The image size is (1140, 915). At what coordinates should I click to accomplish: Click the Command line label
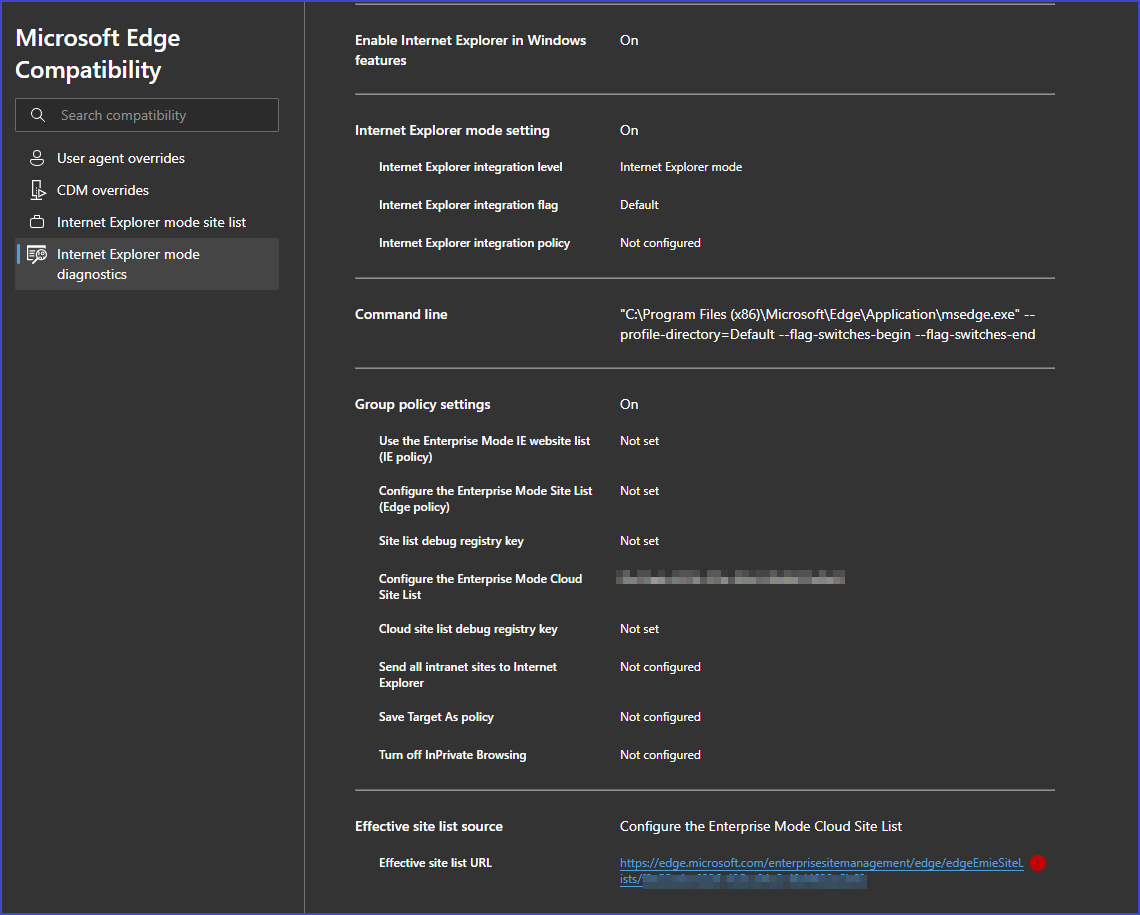click(x=401, y=315)
